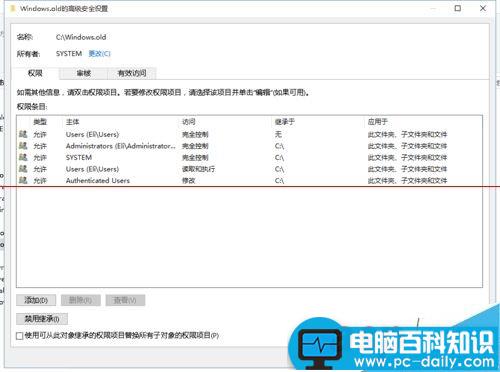This screenshot has height=372, width=500.
Task: Open the 审核 tab
Action: [84, 73]
